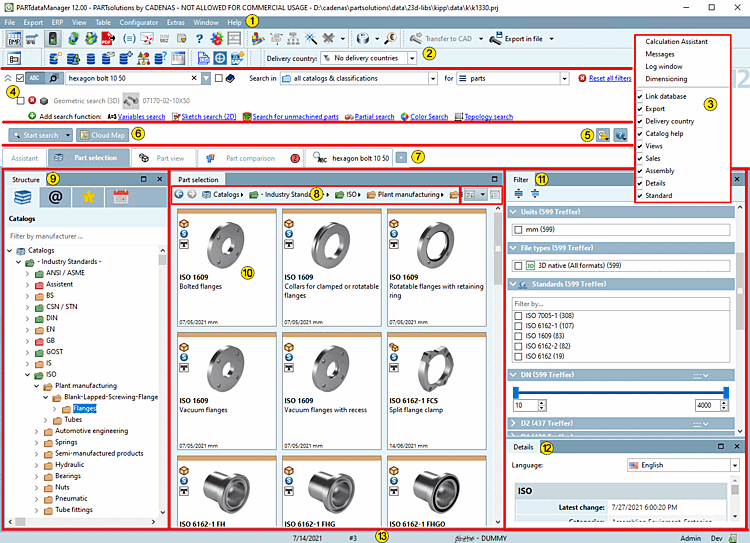The width and height of the screenshot is (750, 543).
Task: Click the red remove icon beside Geometric search
Action: point(32,100)
